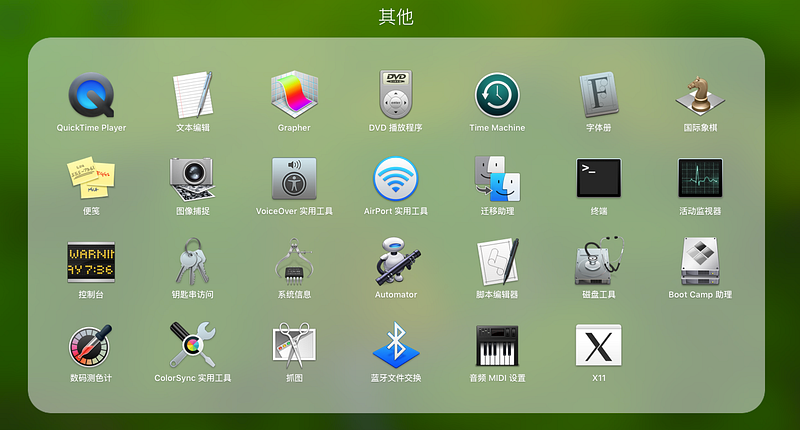This screenshot has width=800, height=430.
Task: Open VoiceOver 实用工具
Action: click(x=294, y=179)
